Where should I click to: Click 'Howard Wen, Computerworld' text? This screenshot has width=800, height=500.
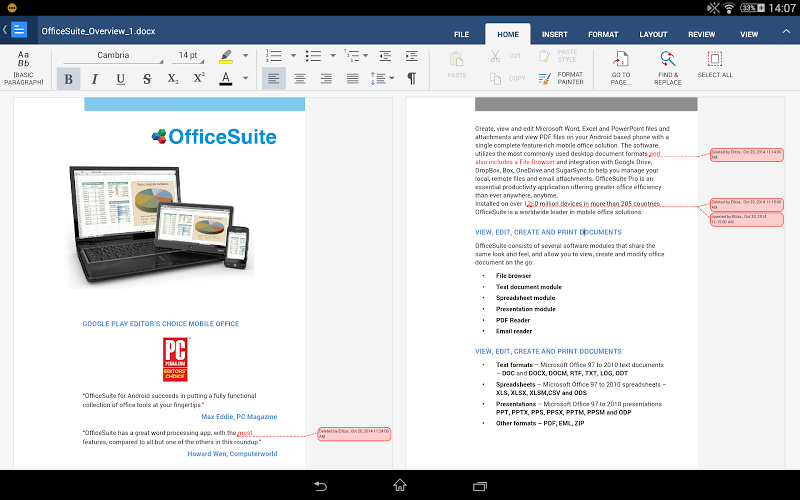[x=232, y=454]
